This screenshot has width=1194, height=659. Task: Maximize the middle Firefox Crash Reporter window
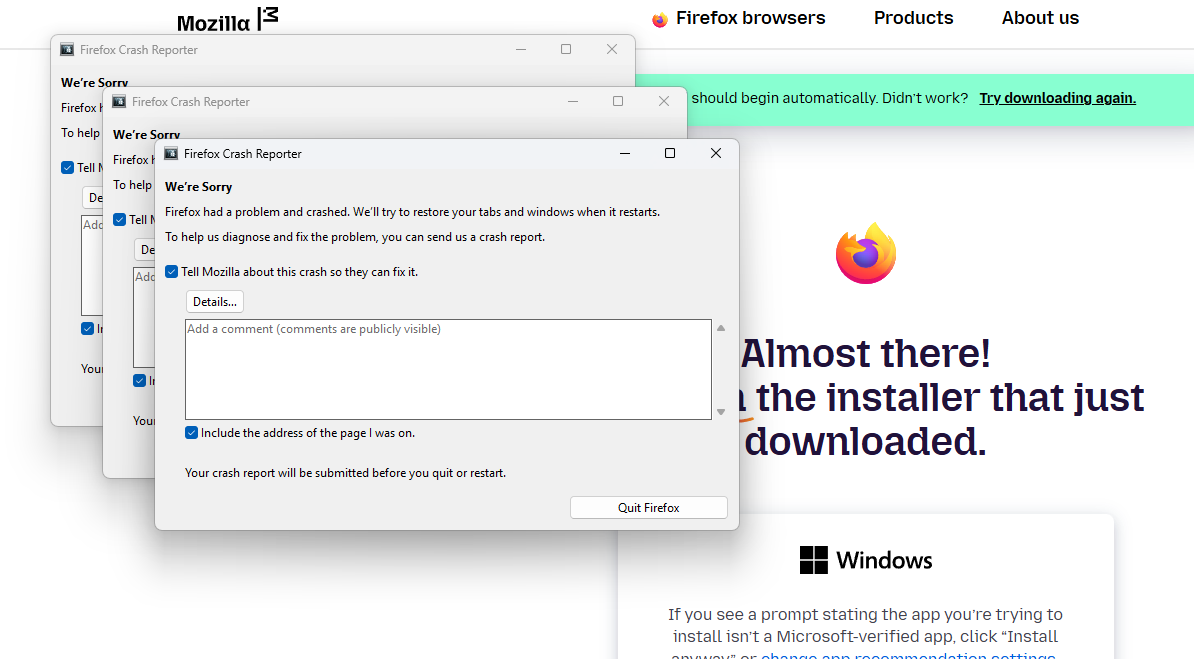point(618,101)
